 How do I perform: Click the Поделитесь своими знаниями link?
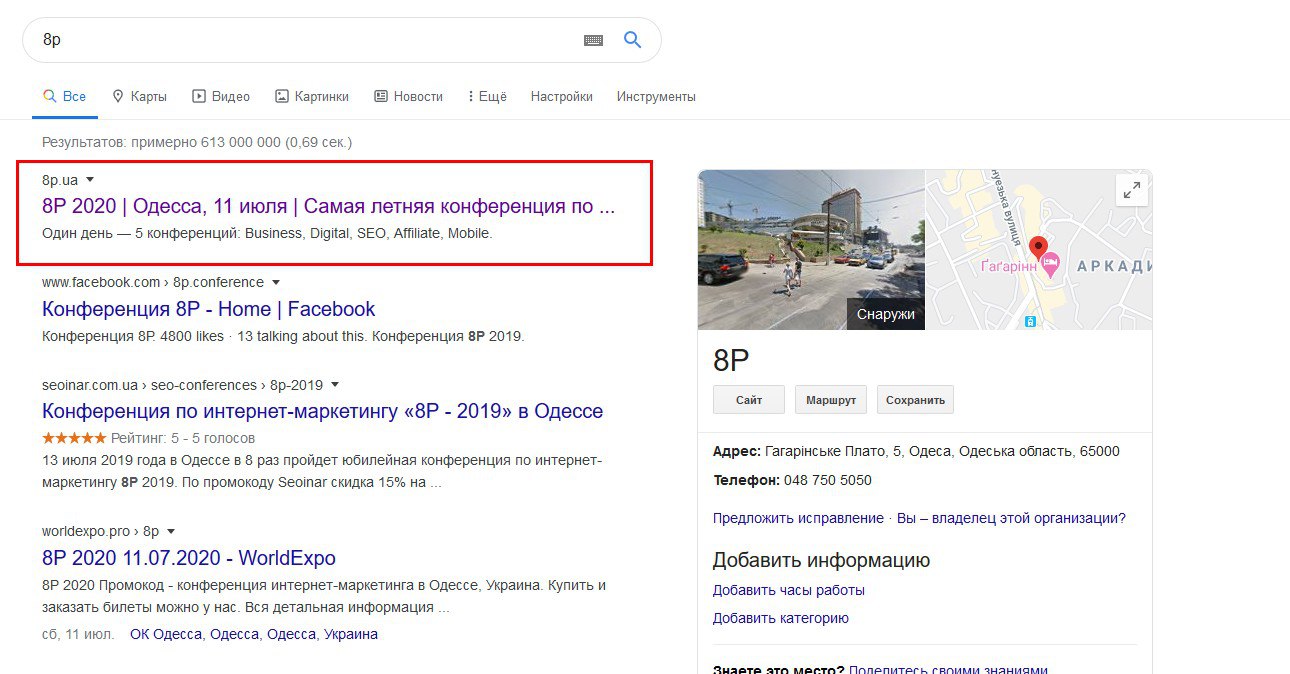[948, 669]
